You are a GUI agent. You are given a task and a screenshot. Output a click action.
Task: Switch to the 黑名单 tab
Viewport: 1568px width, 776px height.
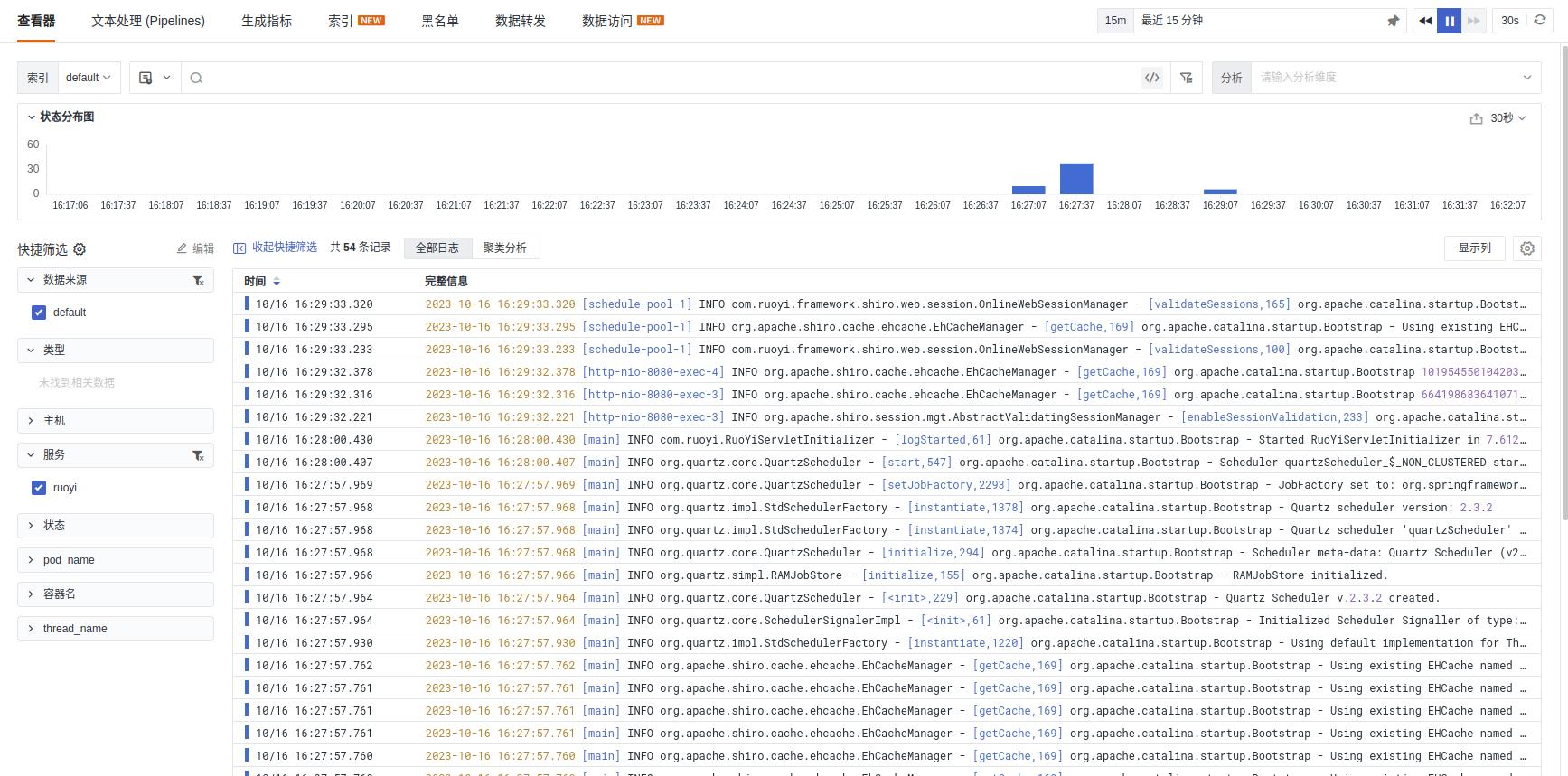[440, 21]
